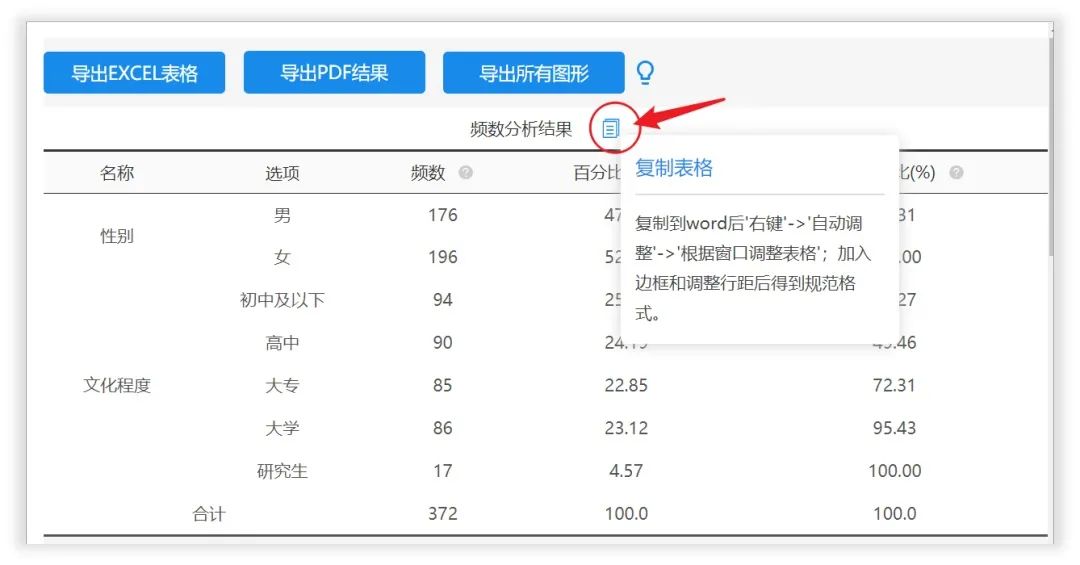The image size is (1080, 565).
Task: Click the 导出PDF结果 button
Action: 334,72
